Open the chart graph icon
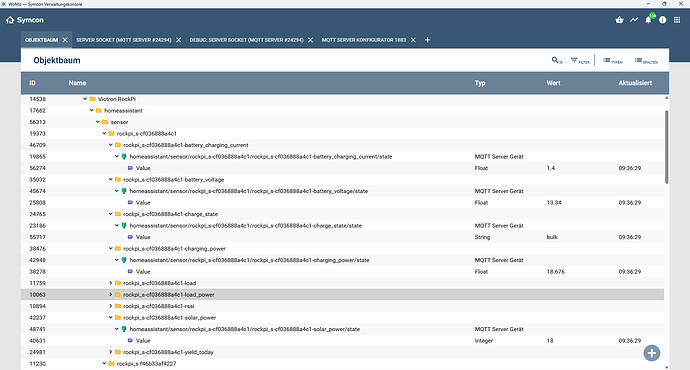690x370 pixels. pos(634,20)
